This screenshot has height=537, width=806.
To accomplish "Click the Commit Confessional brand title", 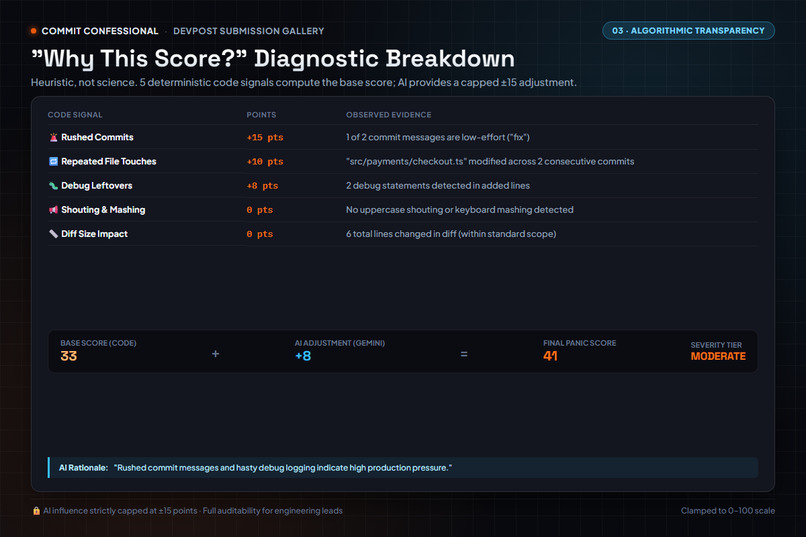I will (x=100, y=31).
